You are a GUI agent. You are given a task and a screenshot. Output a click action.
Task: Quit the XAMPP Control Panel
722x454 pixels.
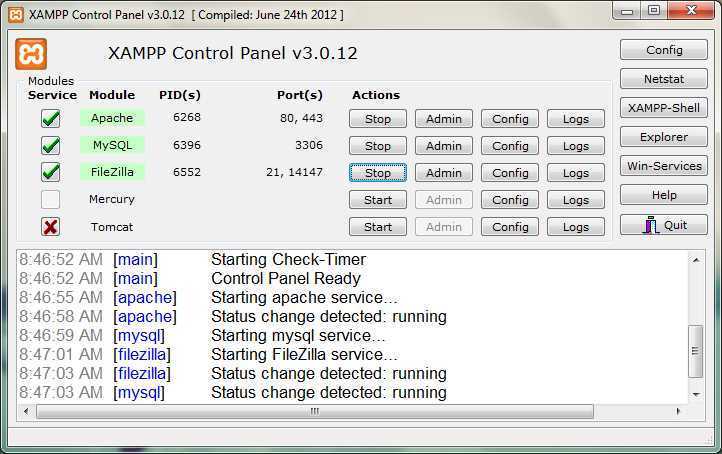tap(664, 225)
